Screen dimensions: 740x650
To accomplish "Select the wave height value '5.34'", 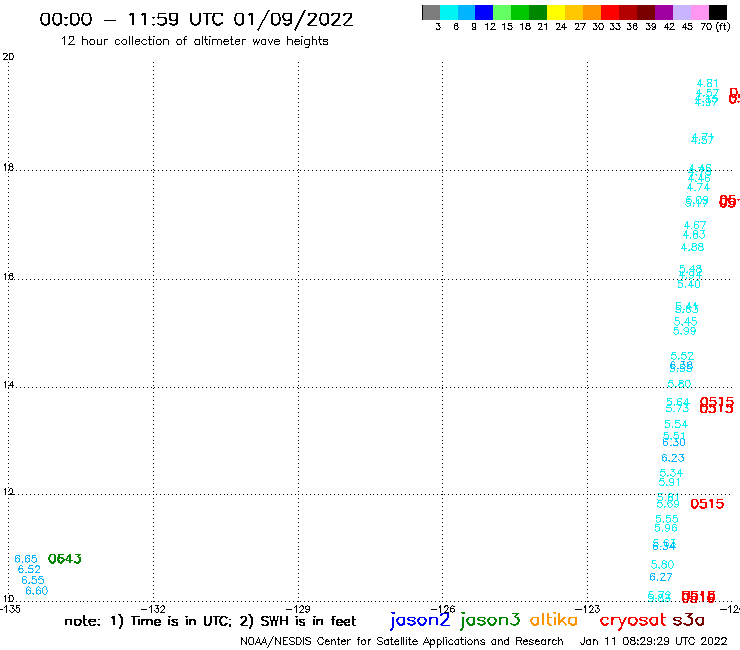I will tap(671, 473).
